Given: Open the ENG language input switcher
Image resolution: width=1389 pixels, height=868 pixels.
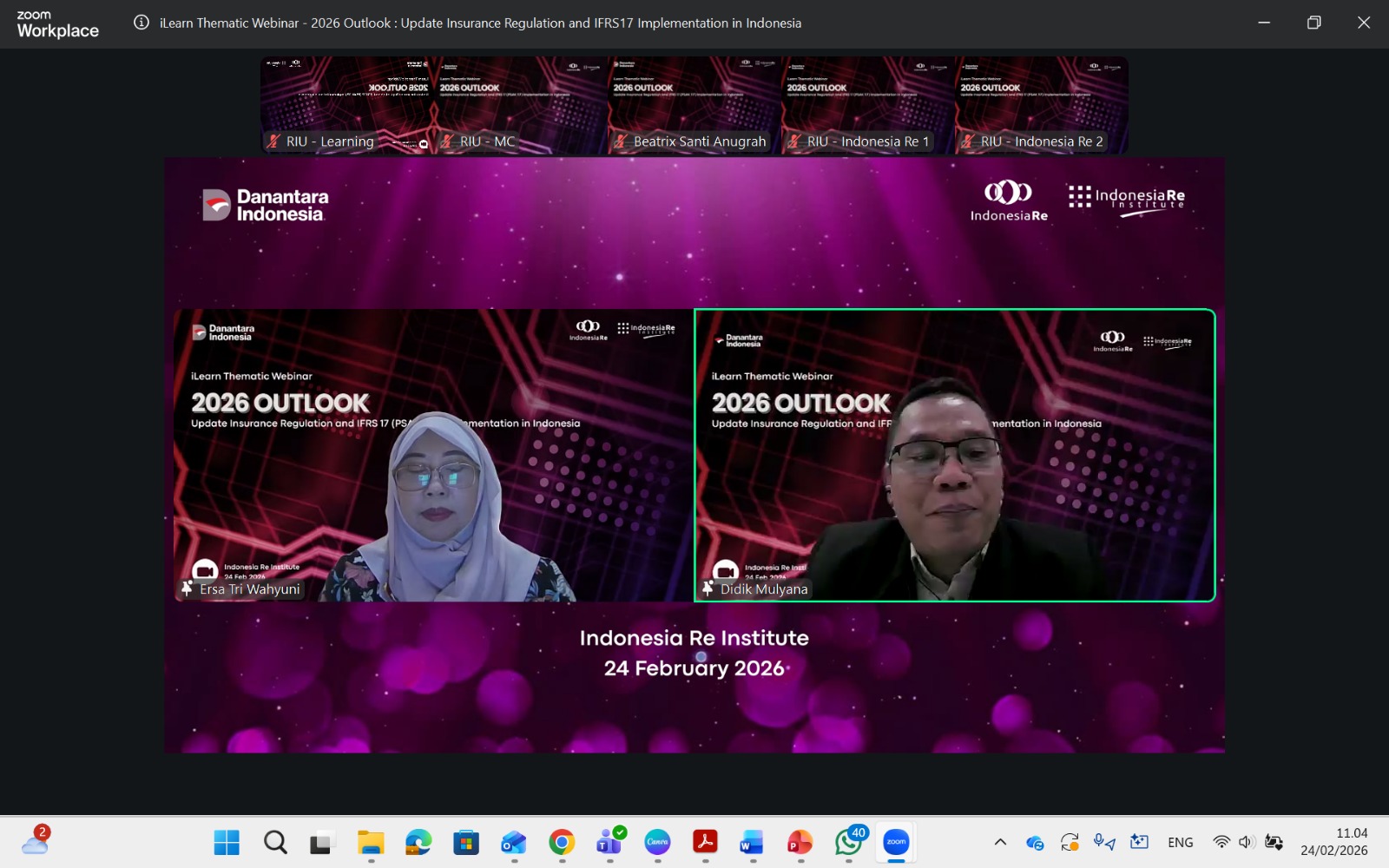Looking at the screenshot, I should click(1180, 842).
